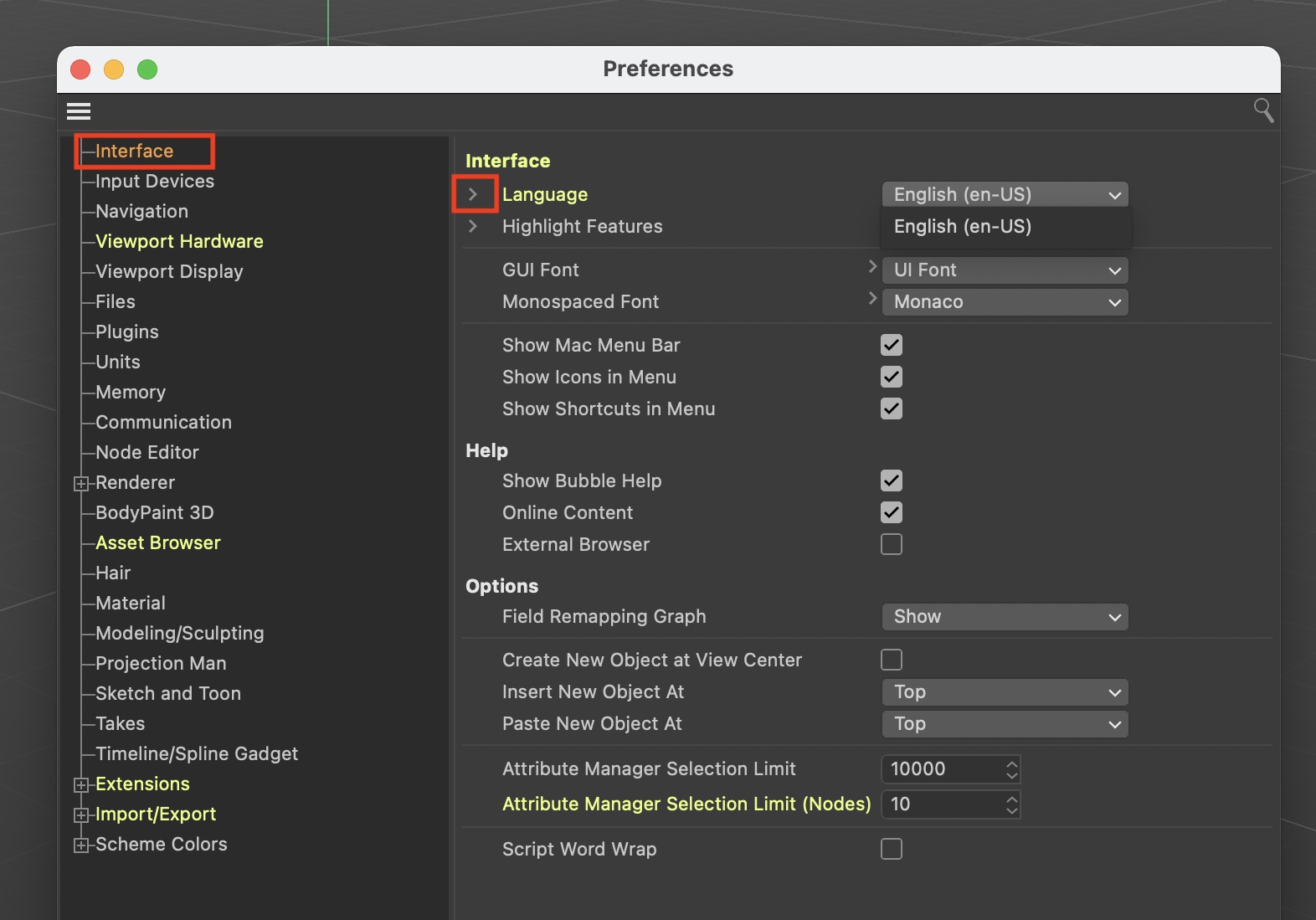Open the GUI Font dropdown

click(1005, 270)
